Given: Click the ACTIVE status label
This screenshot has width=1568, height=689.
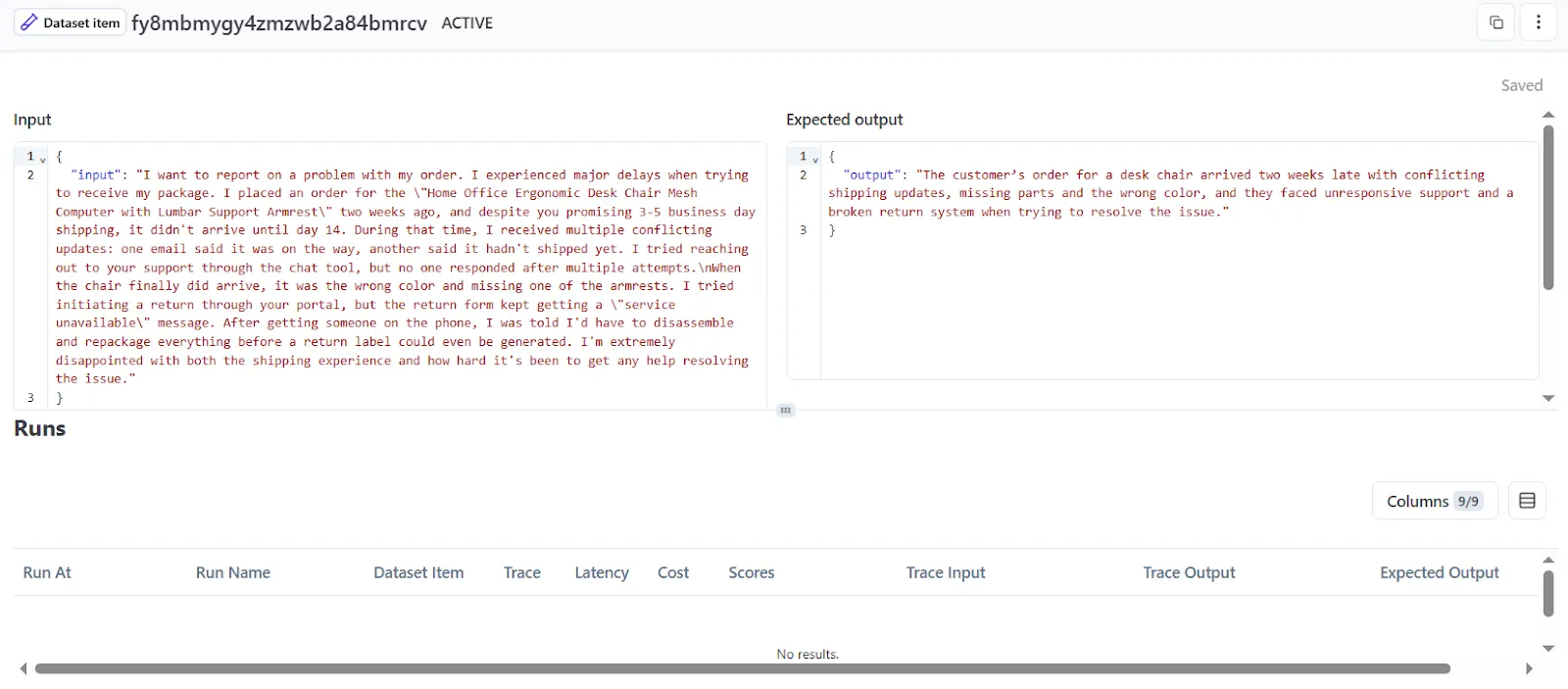Looking at the screenshot, I should tap(466, 24).
